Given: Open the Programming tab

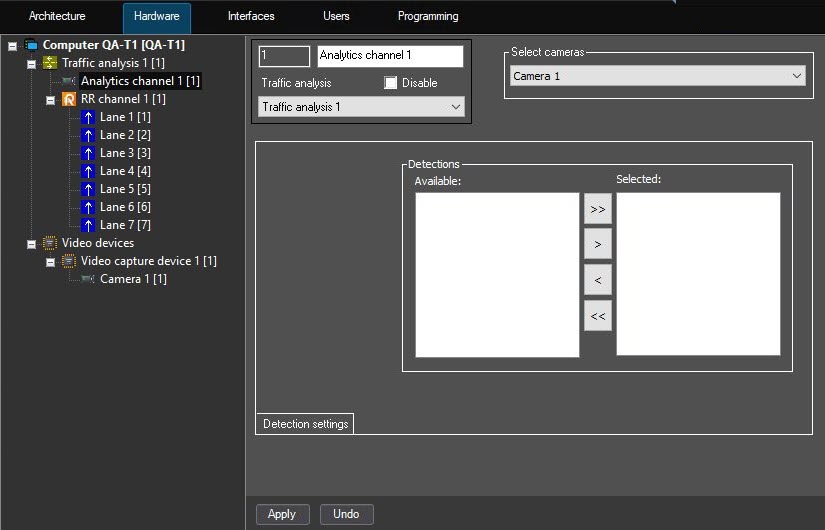Looking at the screenshot, I should 428,16.
